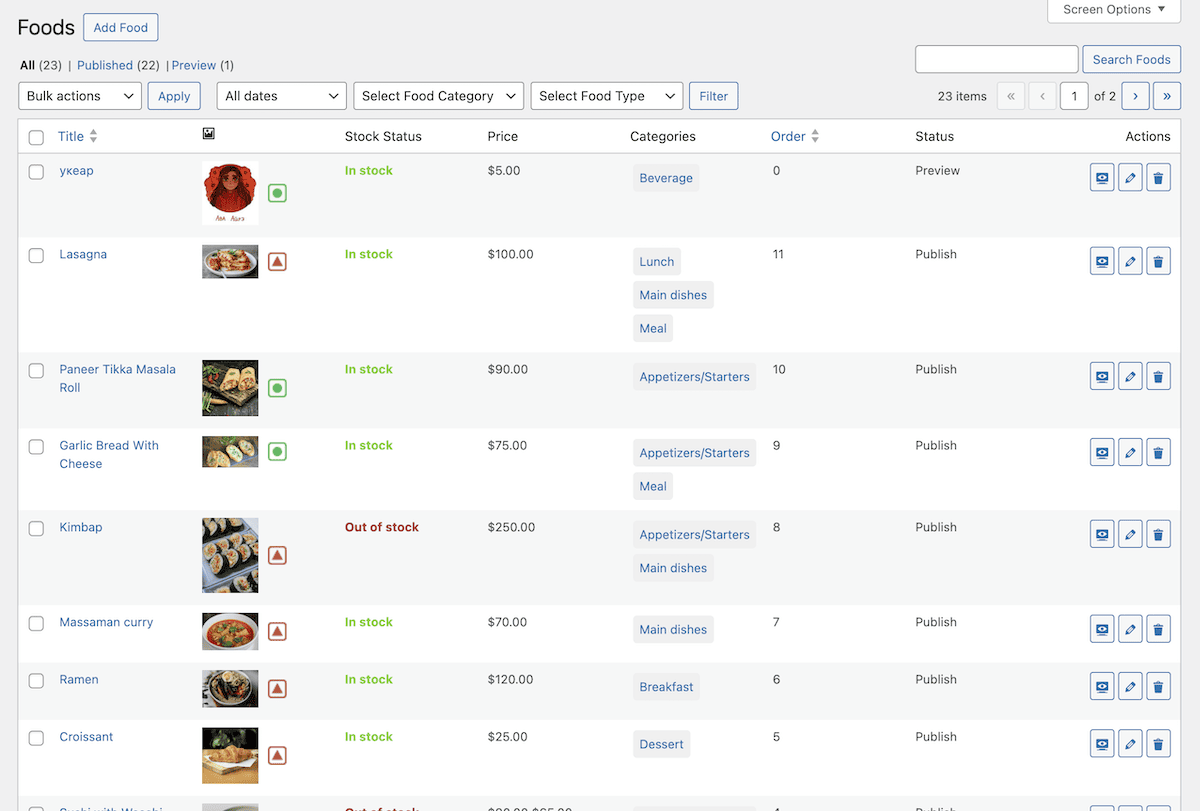Click the view icon for Ramen

click(x=1102, y=688)
